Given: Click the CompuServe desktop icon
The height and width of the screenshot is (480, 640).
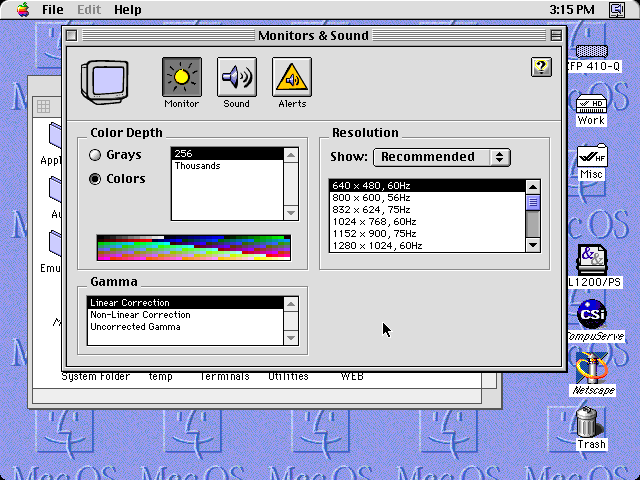Looking at the screenshot, I should pyautogui.click(x=592, y=314).
